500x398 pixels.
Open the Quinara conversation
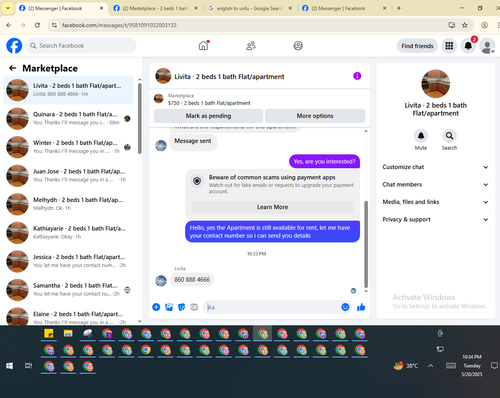click(68, 118)
